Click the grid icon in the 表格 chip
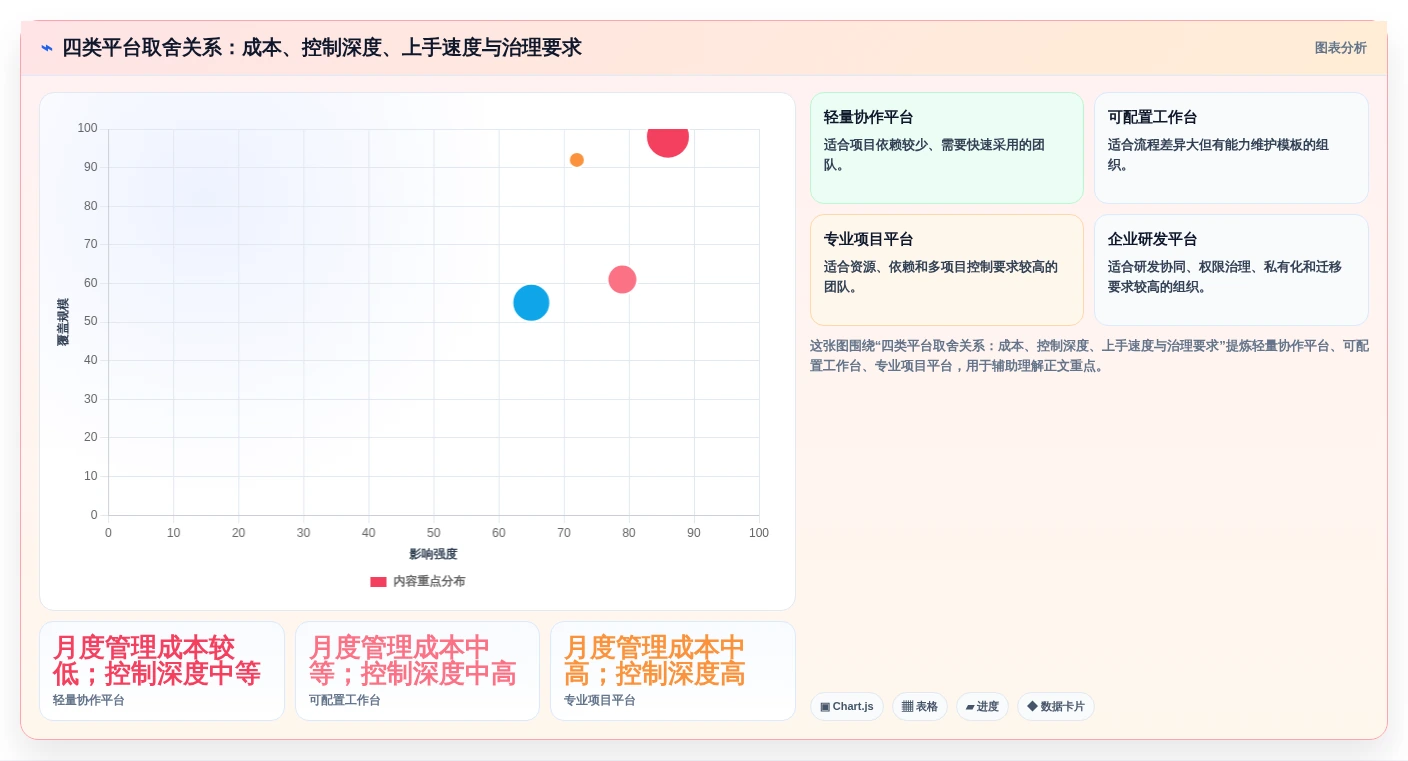 [x=907, y=707]
